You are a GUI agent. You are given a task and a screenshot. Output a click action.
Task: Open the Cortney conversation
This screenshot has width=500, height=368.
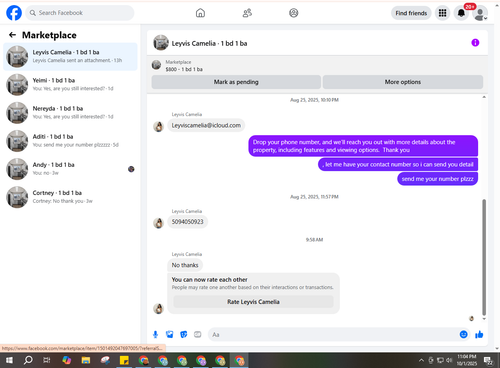click(x=70, y=197)
